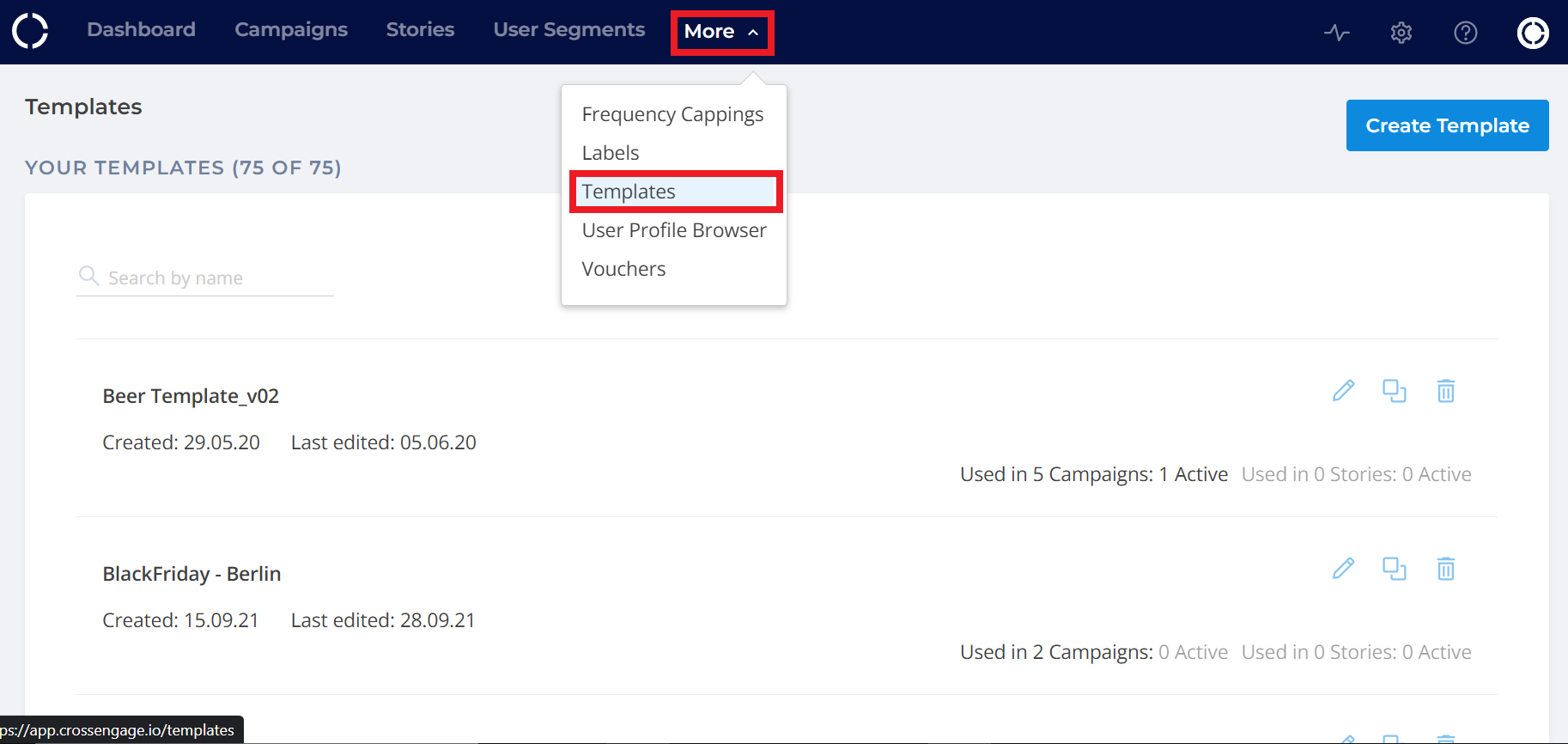
Task: Open User Profile Browser menu entry
Action: pyautogui.click(x=674, y=230)
